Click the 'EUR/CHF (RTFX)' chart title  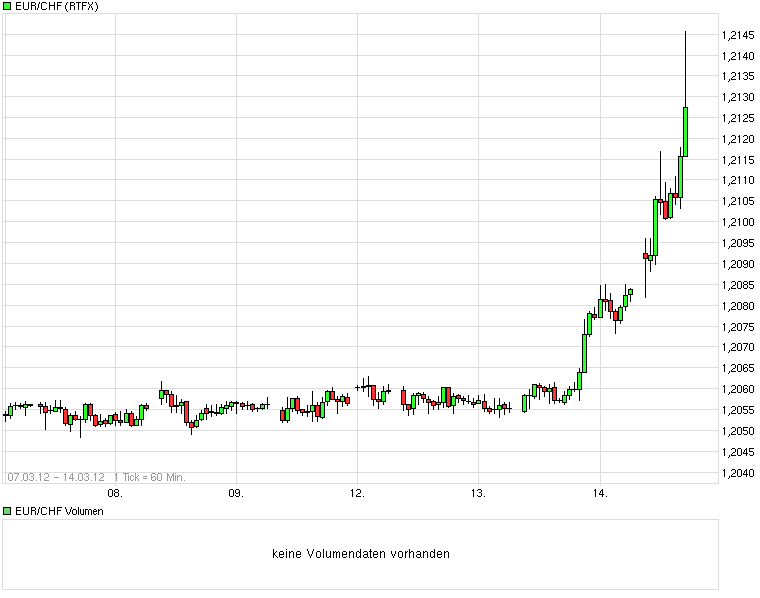click(57, 6)
